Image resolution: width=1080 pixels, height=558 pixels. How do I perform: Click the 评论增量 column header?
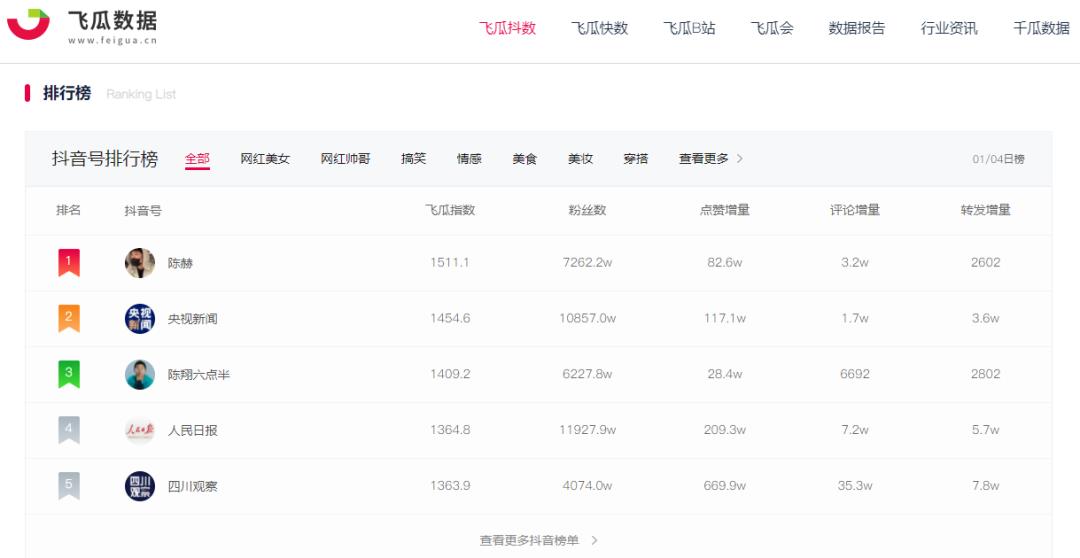(855, 210)
